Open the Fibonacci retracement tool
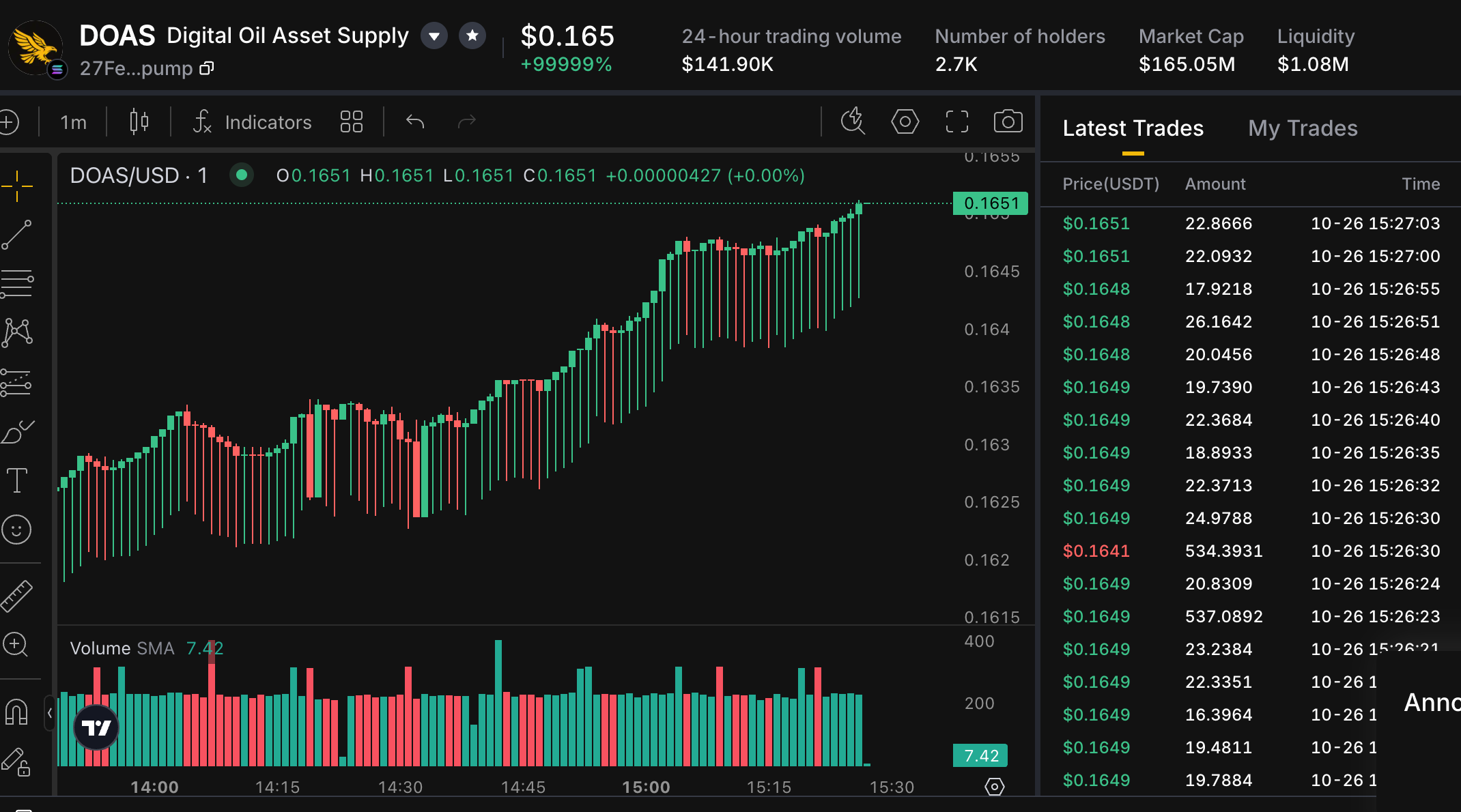The image size is (1461, 812). coord(17,284)
